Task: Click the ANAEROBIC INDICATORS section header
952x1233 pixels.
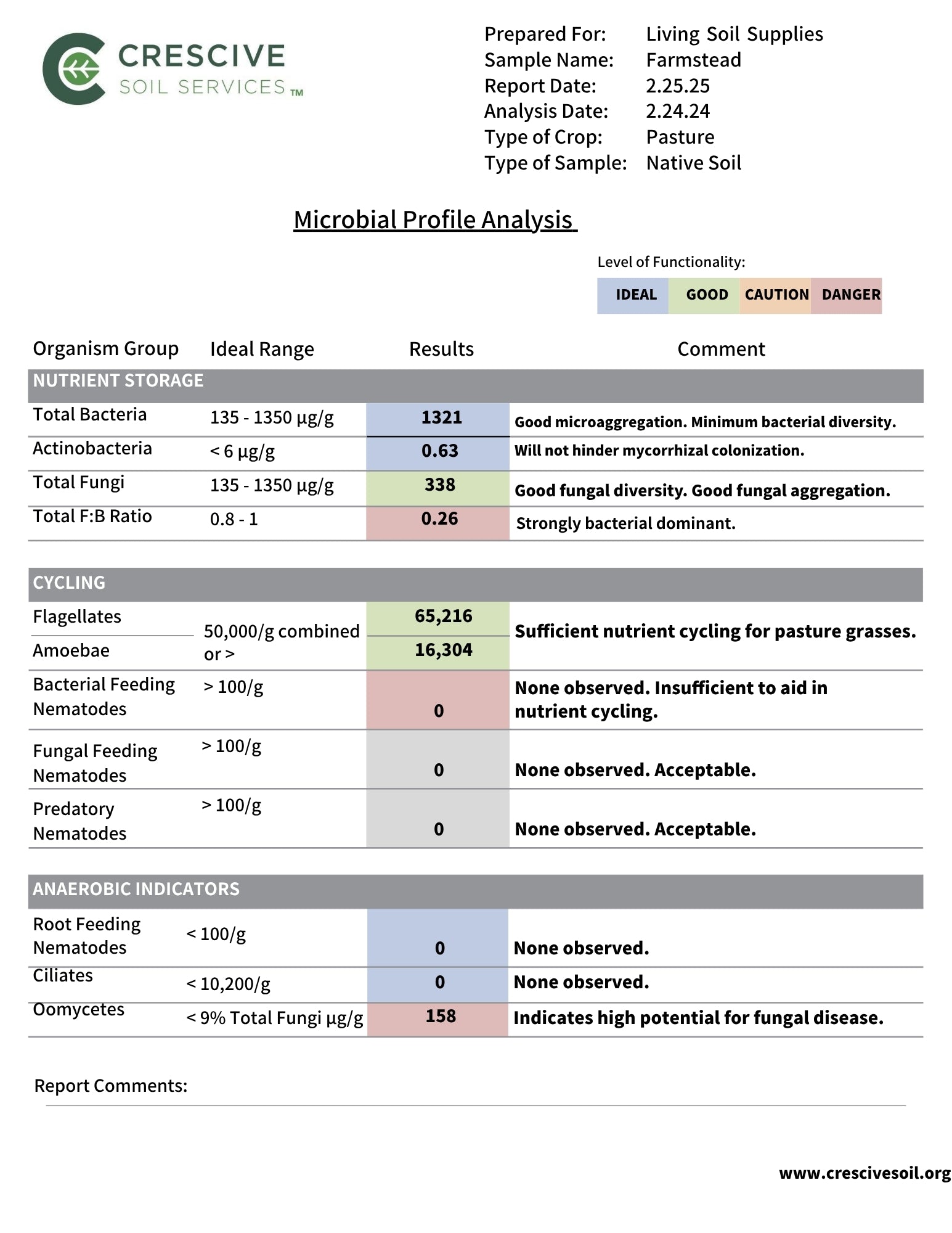Action: tap(476, 891)
